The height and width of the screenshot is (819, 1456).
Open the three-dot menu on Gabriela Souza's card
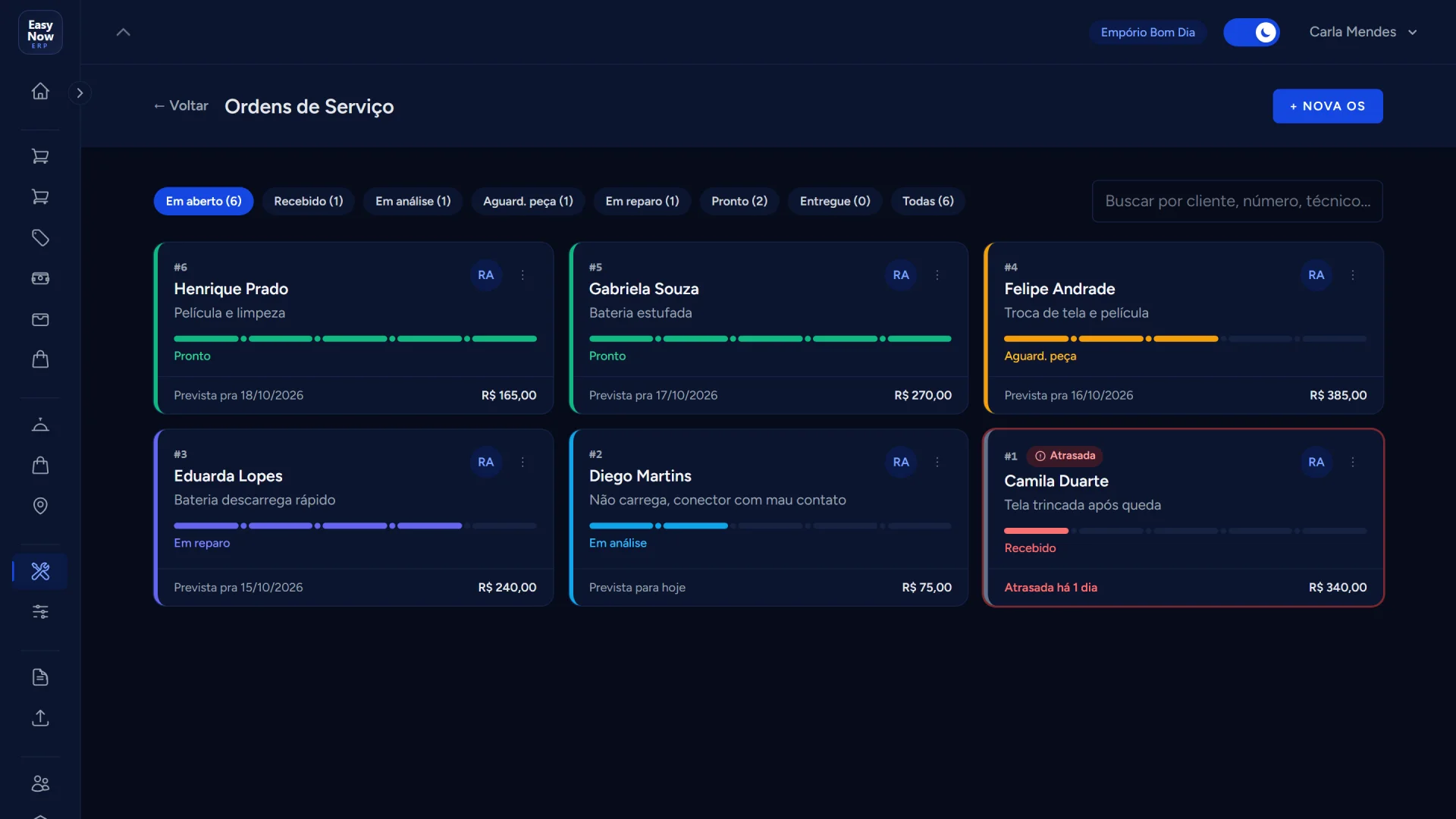937,275
